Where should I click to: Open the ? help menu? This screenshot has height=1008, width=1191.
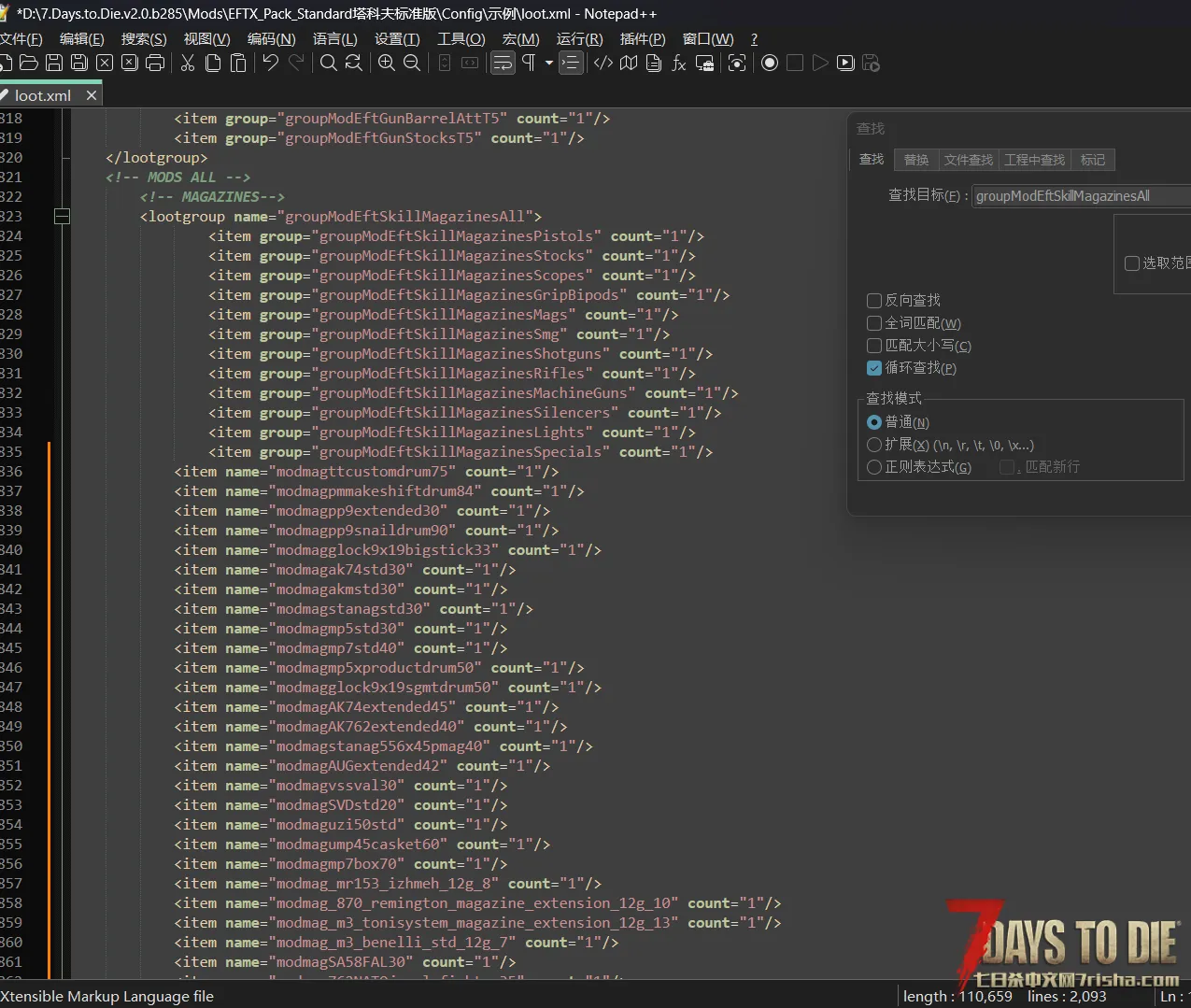(x=754, y=38)
